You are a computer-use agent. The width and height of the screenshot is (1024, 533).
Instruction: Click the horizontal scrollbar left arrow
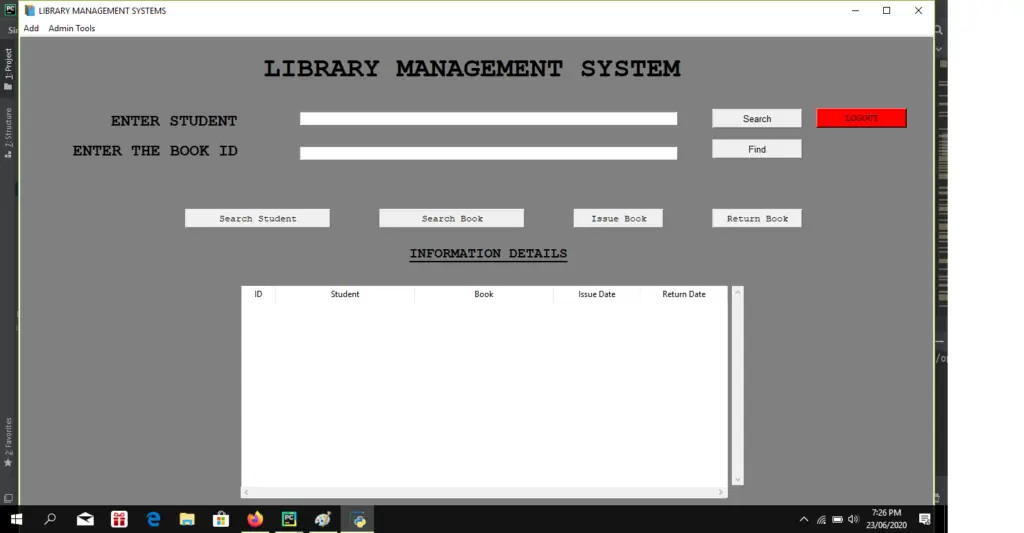pos(246,493)
